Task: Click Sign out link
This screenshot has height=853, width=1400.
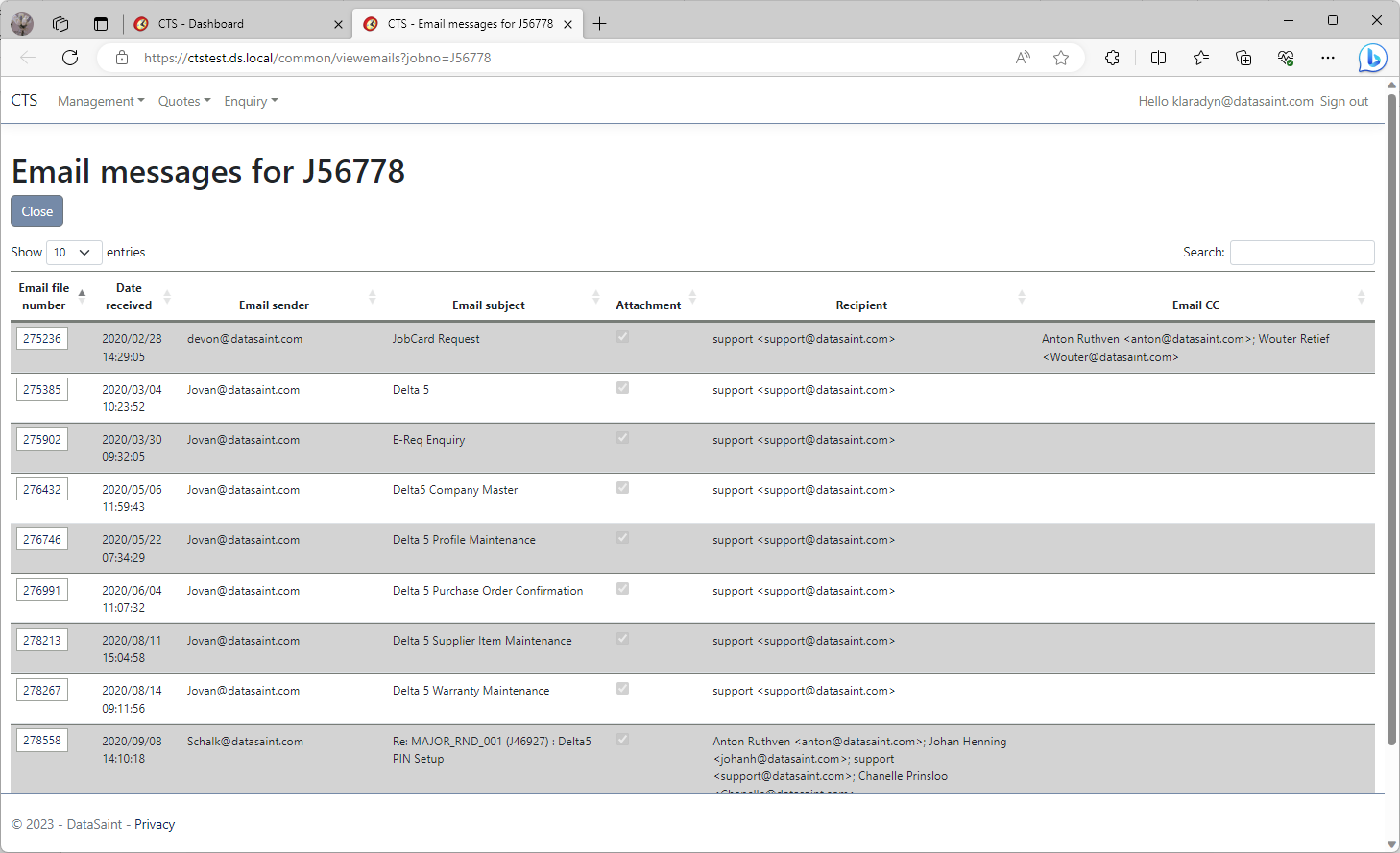Action: (1343, 101)
